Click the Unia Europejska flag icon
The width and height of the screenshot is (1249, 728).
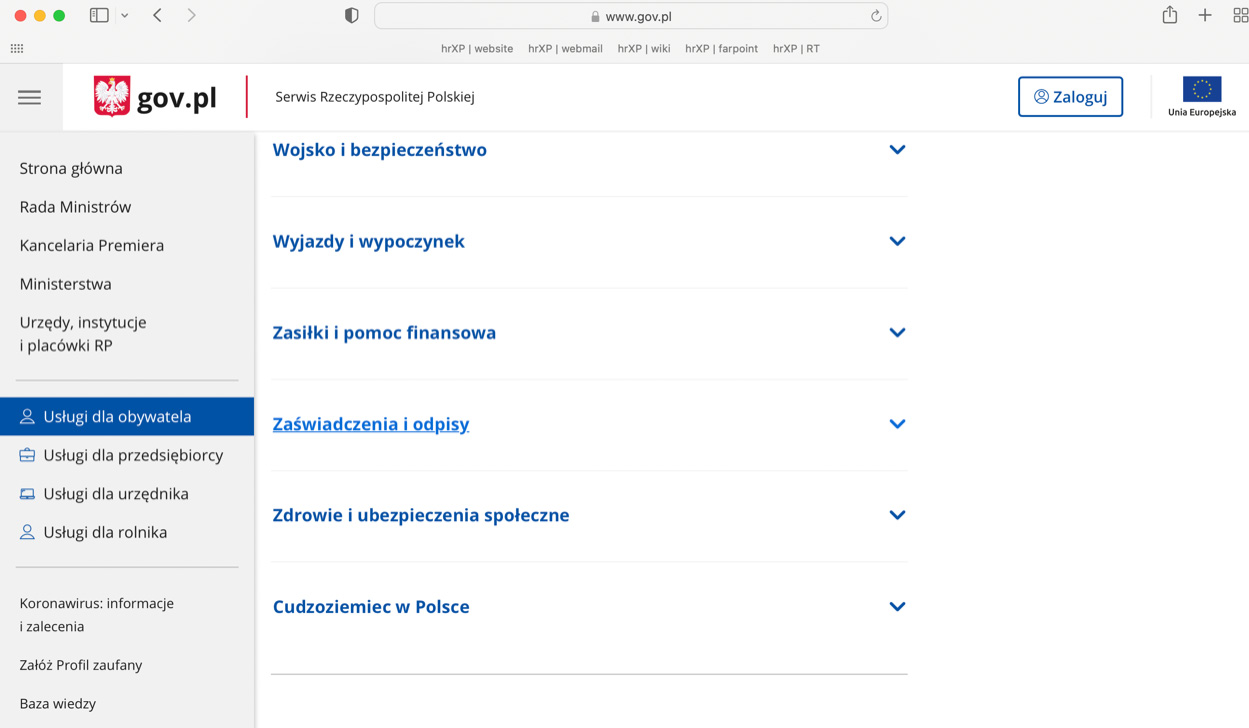tap(1201, 90)
